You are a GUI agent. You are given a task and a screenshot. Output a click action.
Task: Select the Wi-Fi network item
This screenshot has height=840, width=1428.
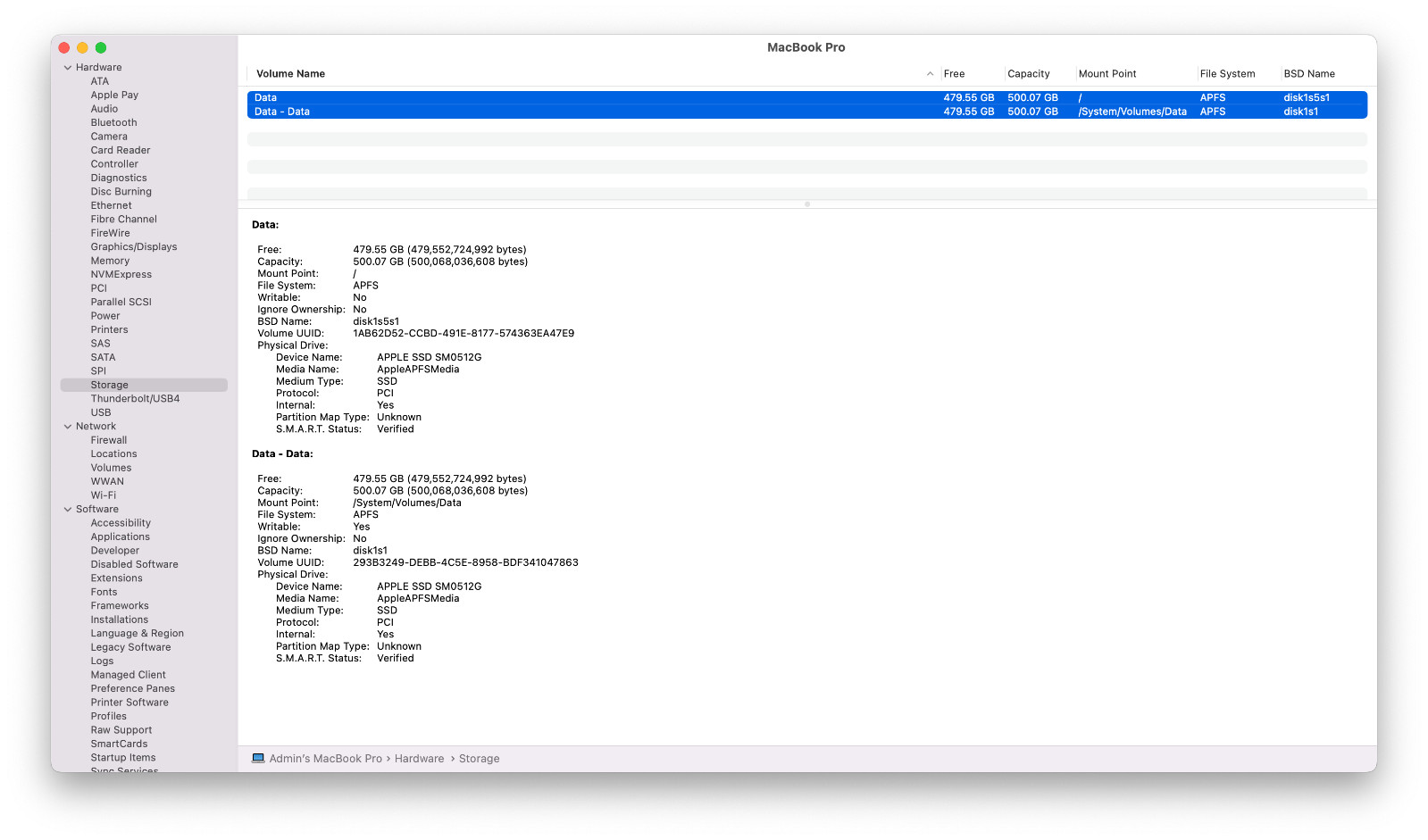pyautogui.click(x=104, y=495)
